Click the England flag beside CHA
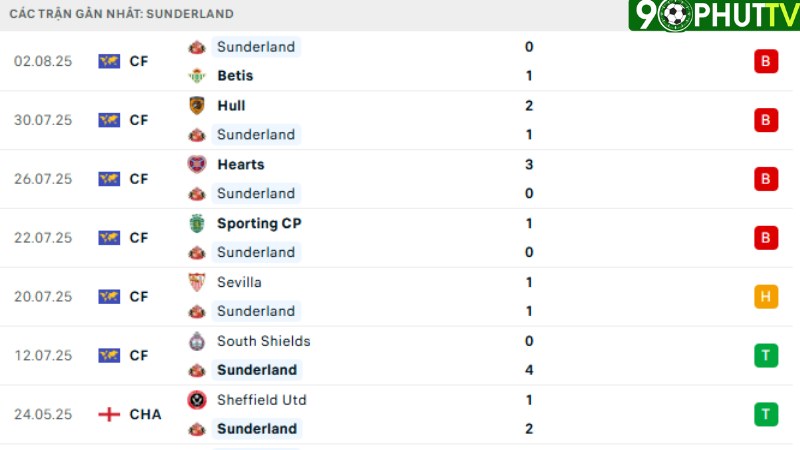 coord(109,414)
